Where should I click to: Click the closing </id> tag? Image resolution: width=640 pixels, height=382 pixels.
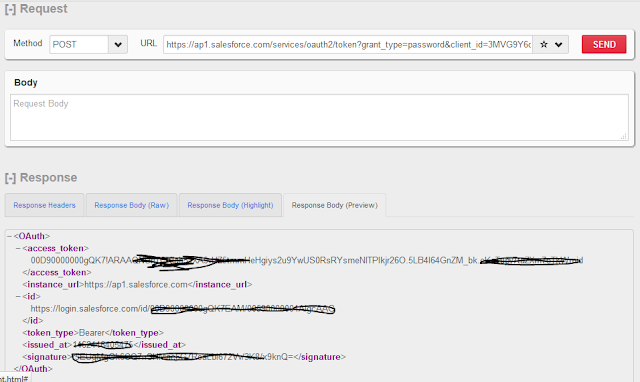point(33,320)
